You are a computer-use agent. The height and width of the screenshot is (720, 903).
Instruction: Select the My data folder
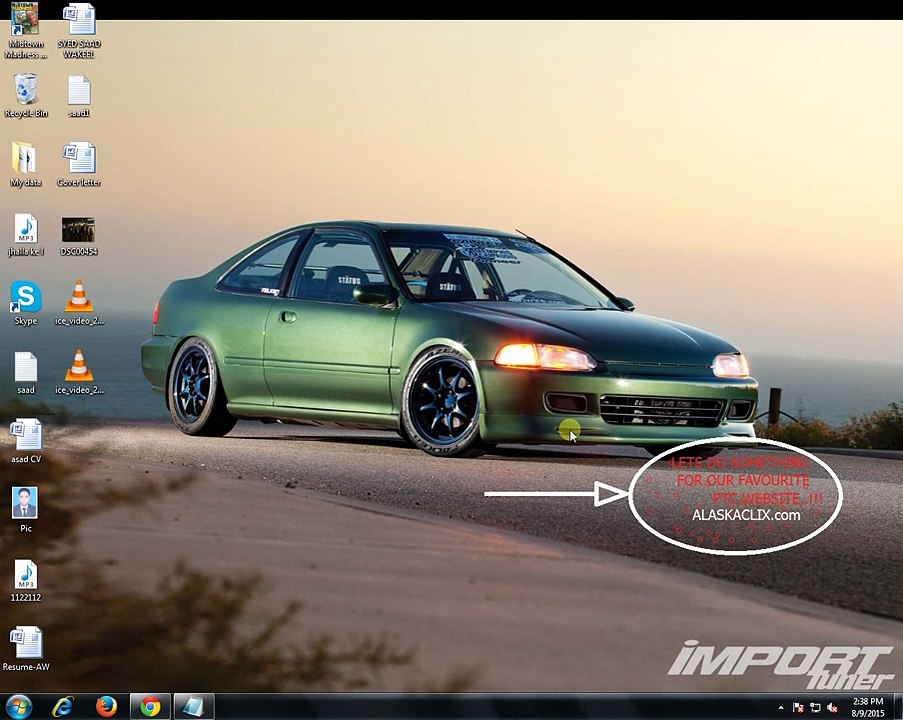pyautogui.click(x=25, y=164)
